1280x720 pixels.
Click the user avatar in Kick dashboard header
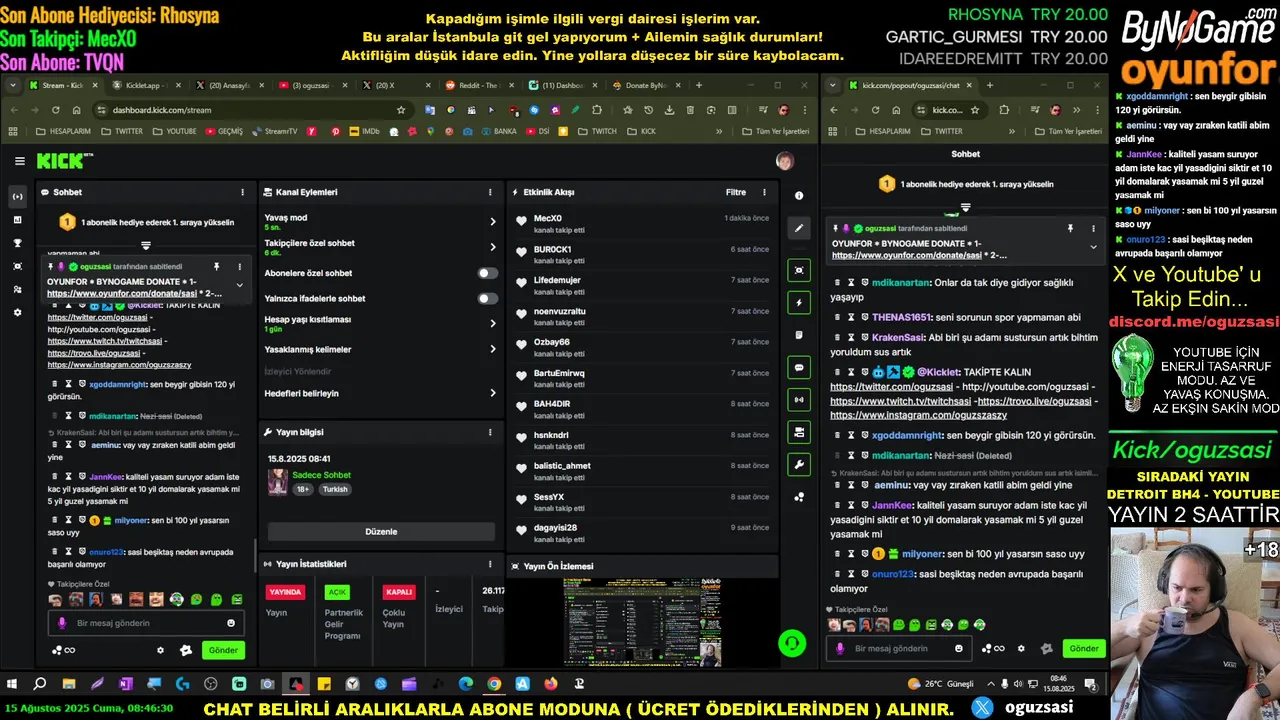point(785,161)
